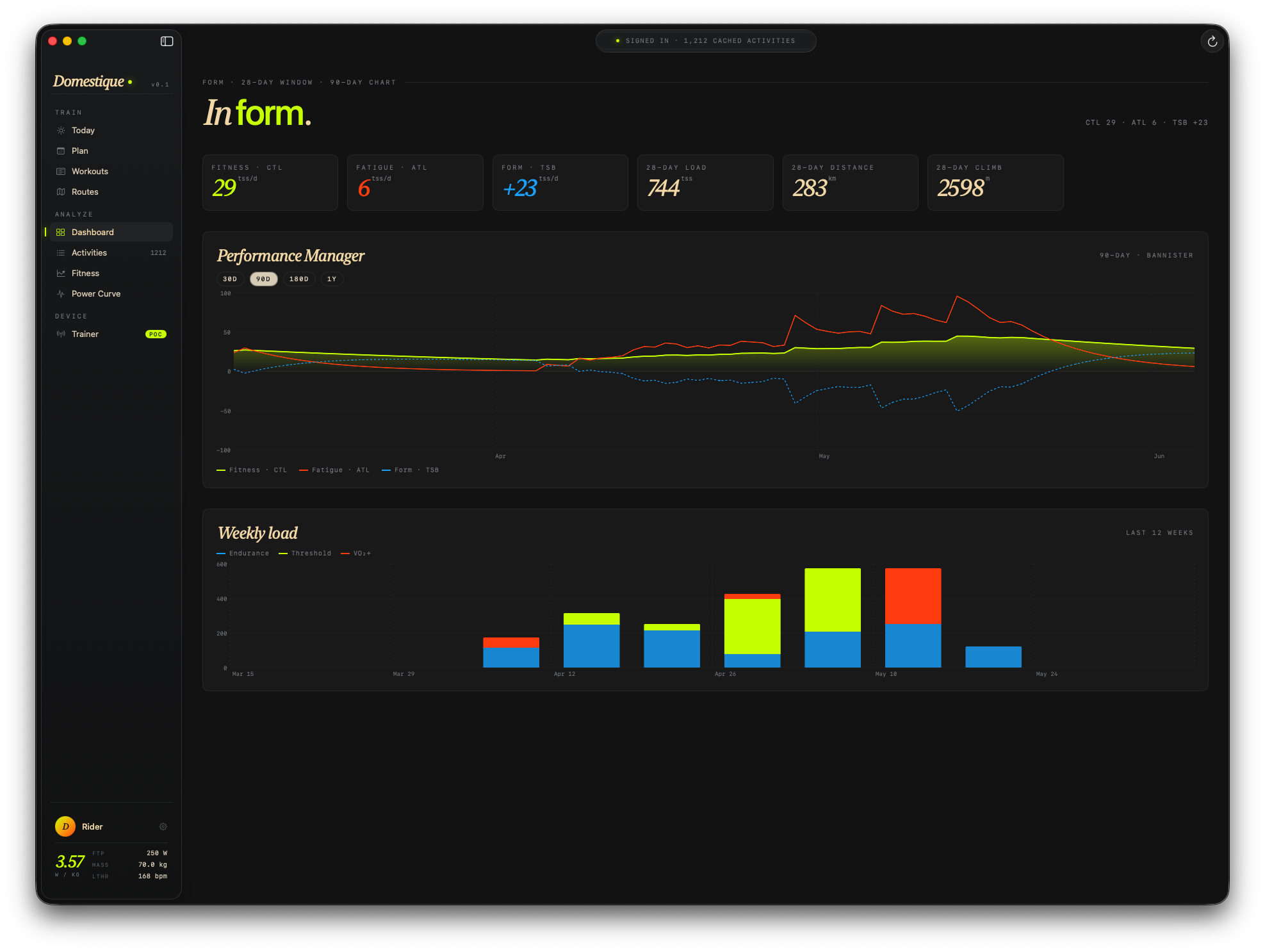Open the Power Curve page

[x=111, y=293]
